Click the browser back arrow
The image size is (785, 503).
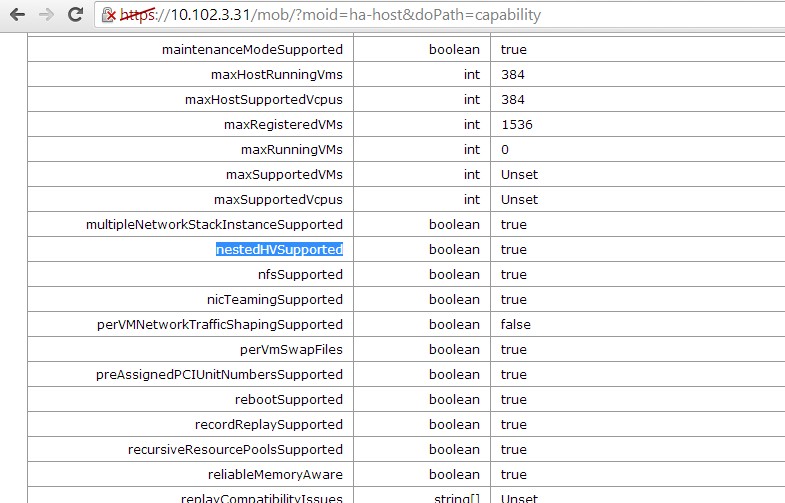click(x=16, y=15)
